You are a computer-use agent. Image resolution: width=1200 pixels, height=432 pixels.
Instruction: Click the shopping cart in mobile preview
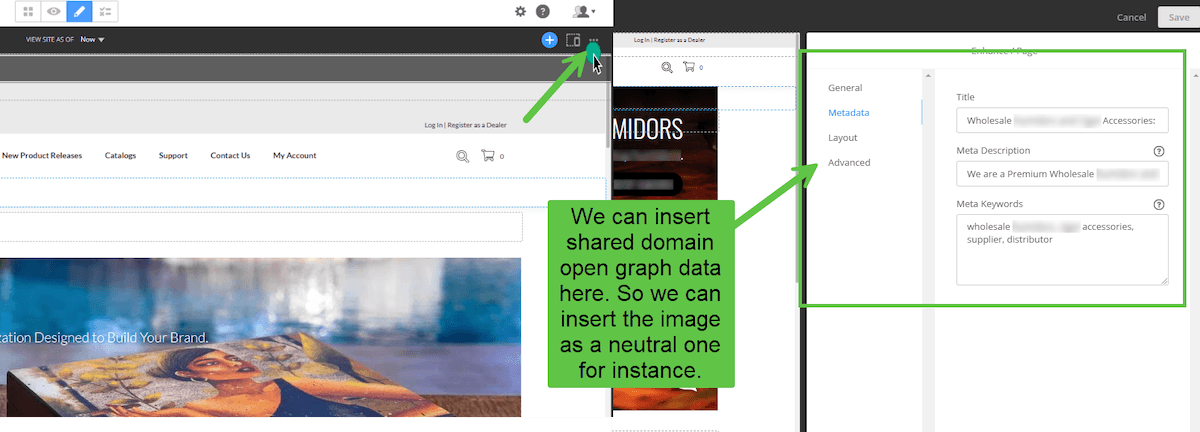pyautogui.click(x=688, y=67)
